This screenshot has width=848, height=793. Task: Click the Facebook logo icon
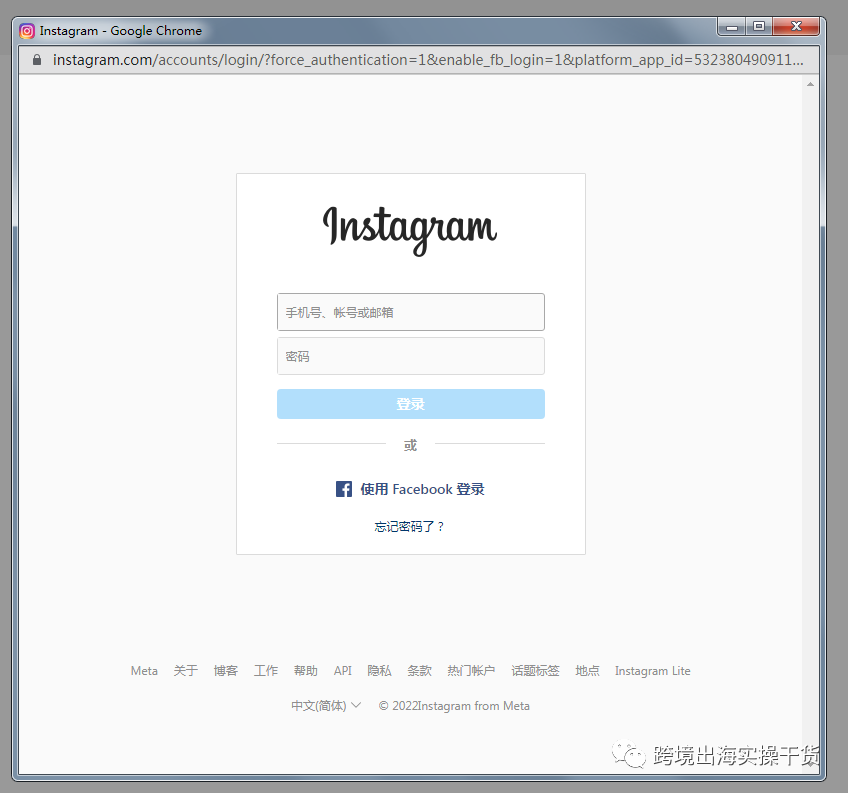coord(344,489)
